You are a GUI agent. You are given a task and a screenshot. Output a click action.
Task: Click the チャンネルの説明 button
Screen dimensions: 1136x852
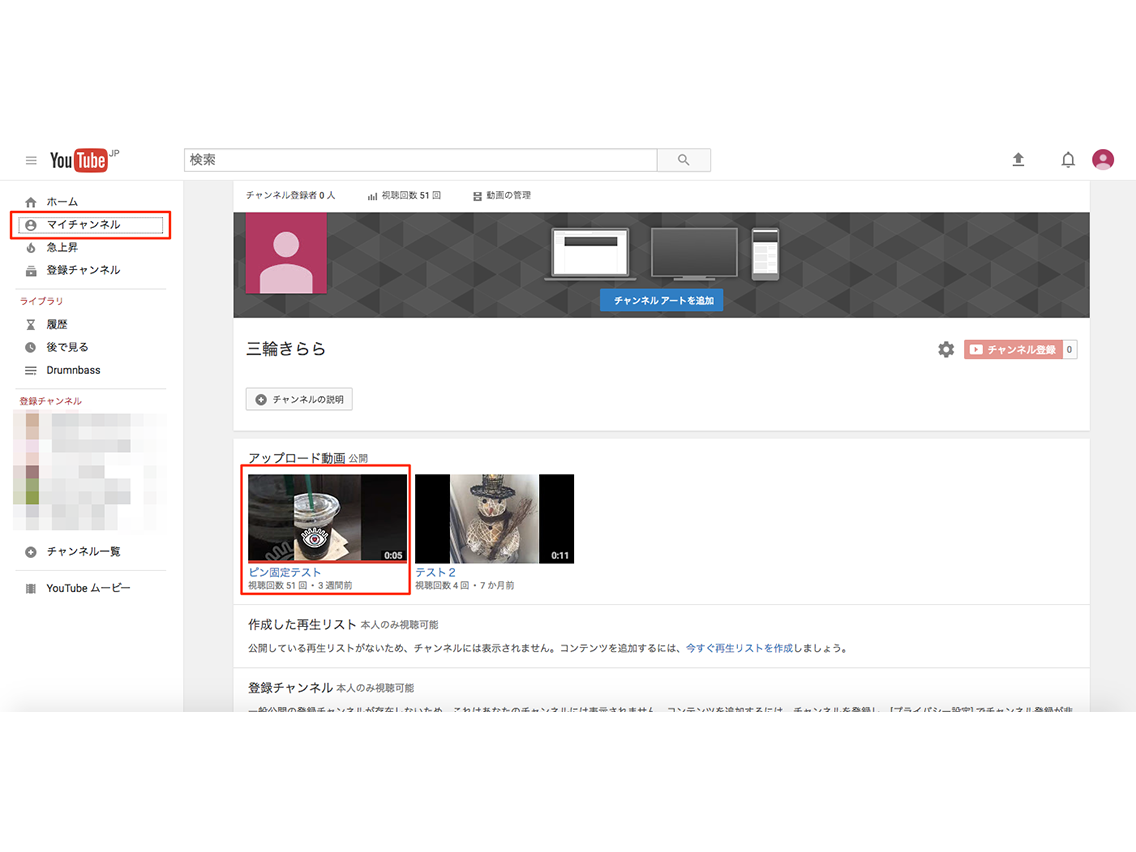pos(299,400)
